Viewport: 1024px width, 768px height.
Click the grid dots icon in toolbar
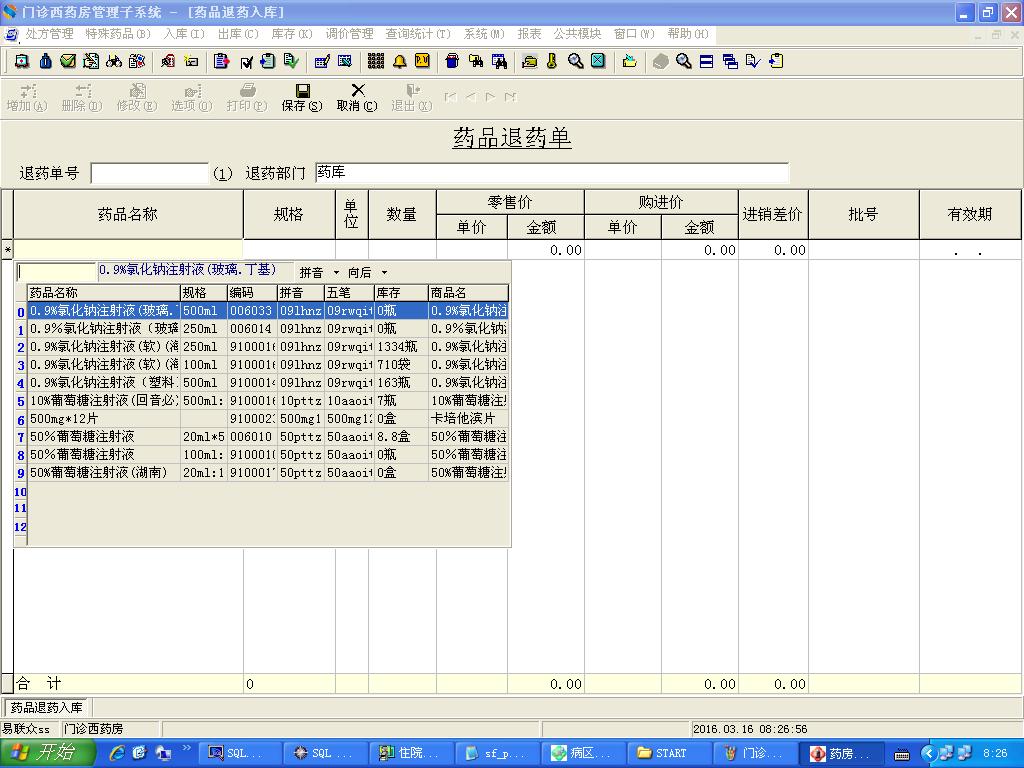coord(376,62)
